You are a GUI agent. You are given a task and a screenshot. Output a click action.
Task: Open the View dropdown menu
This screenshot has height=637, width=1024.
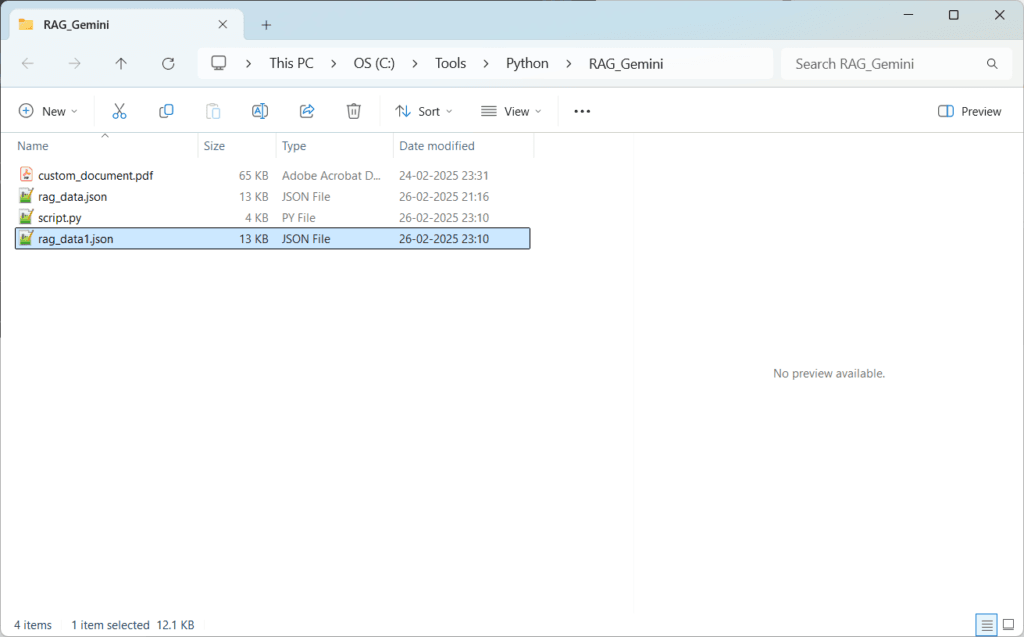511,112
